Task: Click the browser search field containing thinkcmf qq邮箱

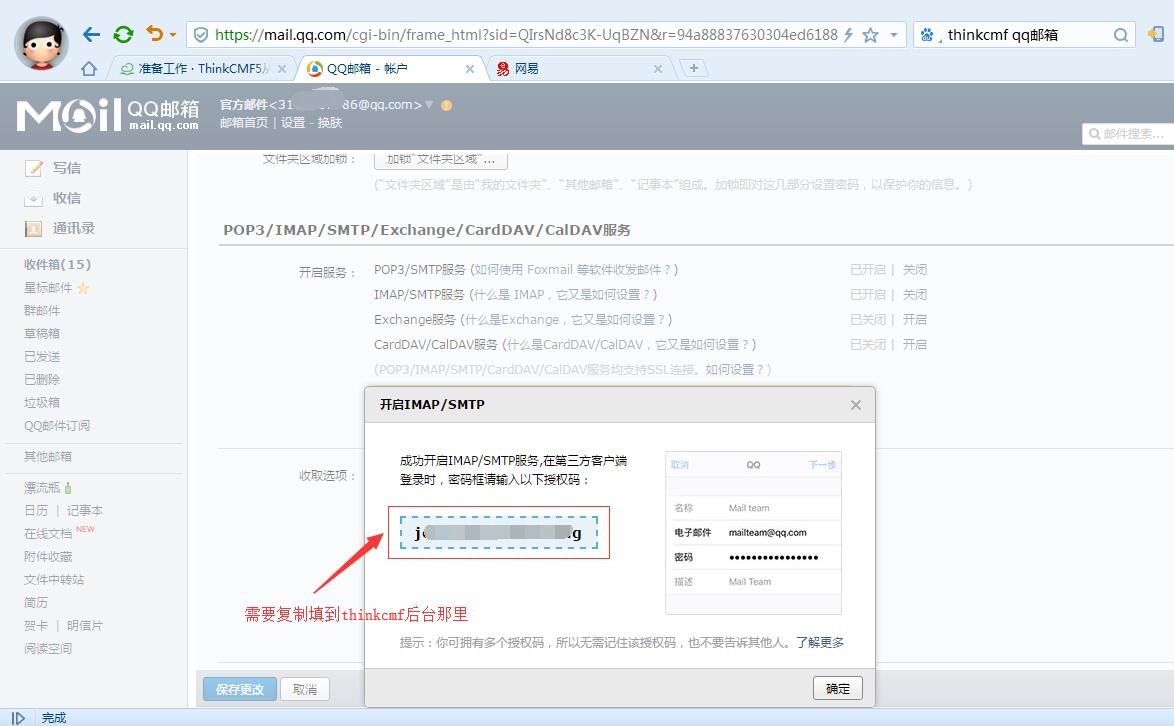Action: tap(1025, 34)
